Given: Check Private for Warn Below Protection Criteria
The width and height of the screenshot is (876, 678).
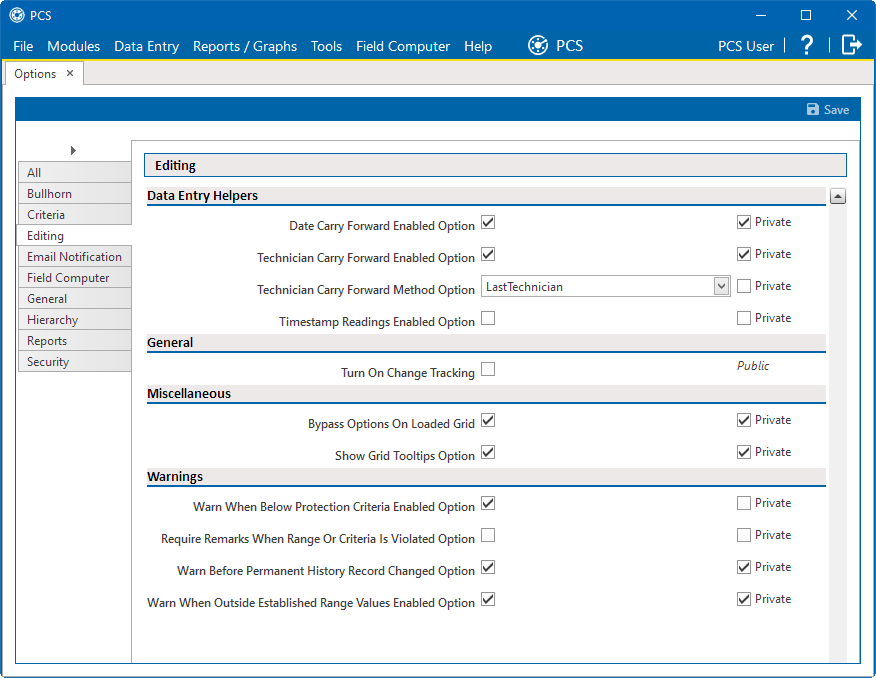Looking at the screenshot, I should (x=744, y=503).
